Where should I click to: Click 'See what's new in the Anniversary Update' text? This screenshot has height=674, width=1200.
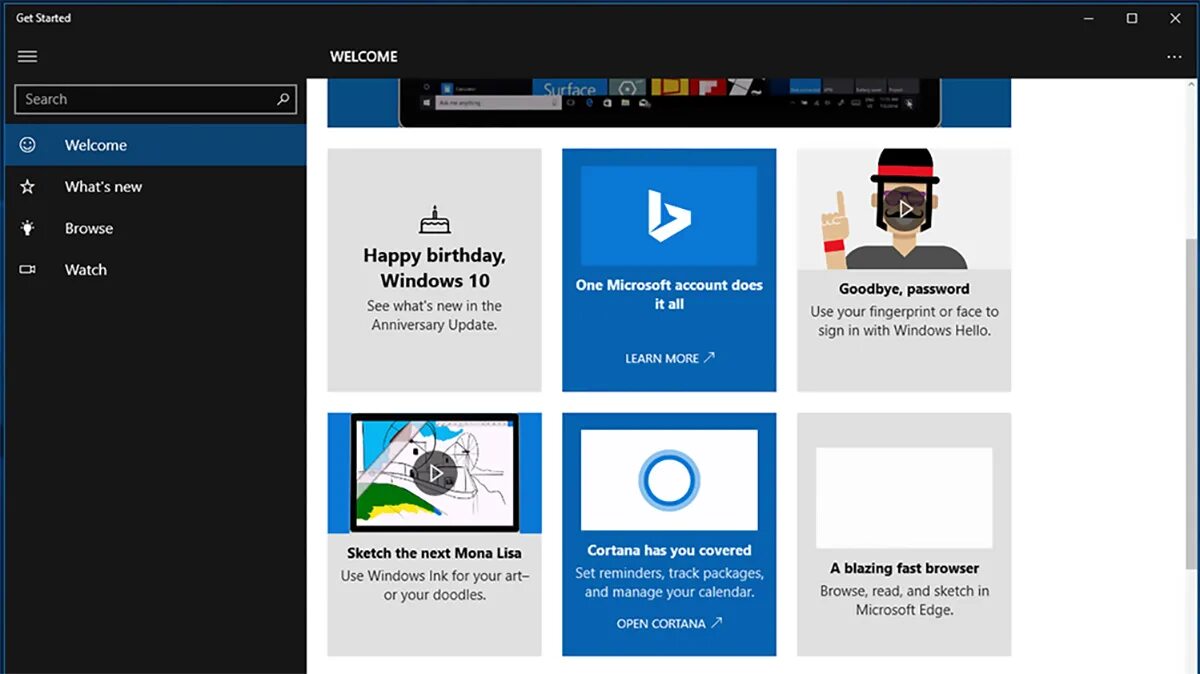[434, 315]
